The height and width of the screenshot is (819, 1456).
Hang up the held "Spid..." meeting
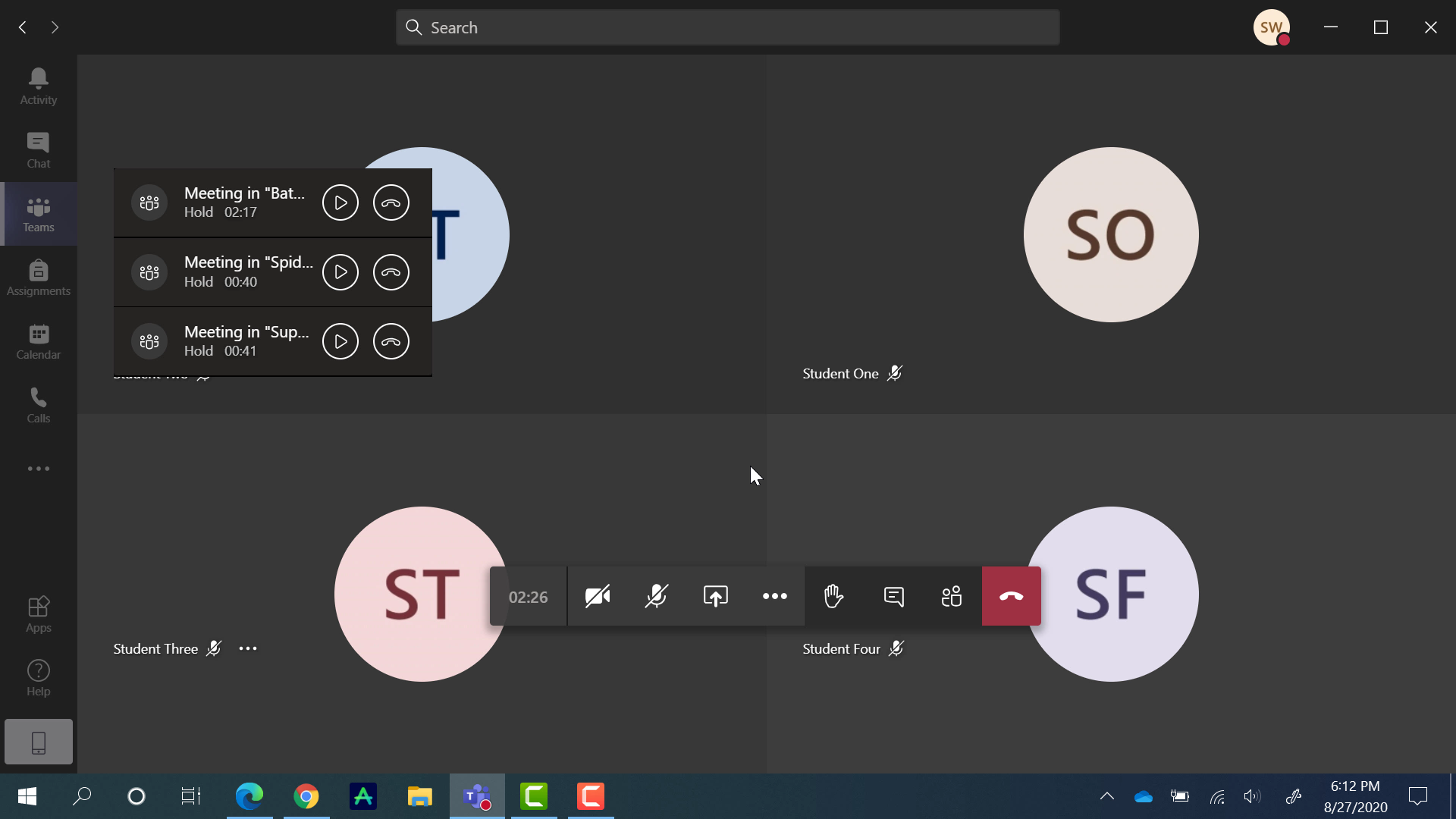coord(391,272)
